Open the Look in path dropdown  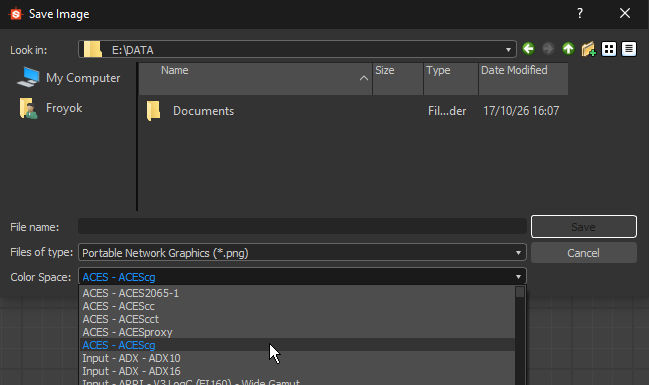(508, 50)
